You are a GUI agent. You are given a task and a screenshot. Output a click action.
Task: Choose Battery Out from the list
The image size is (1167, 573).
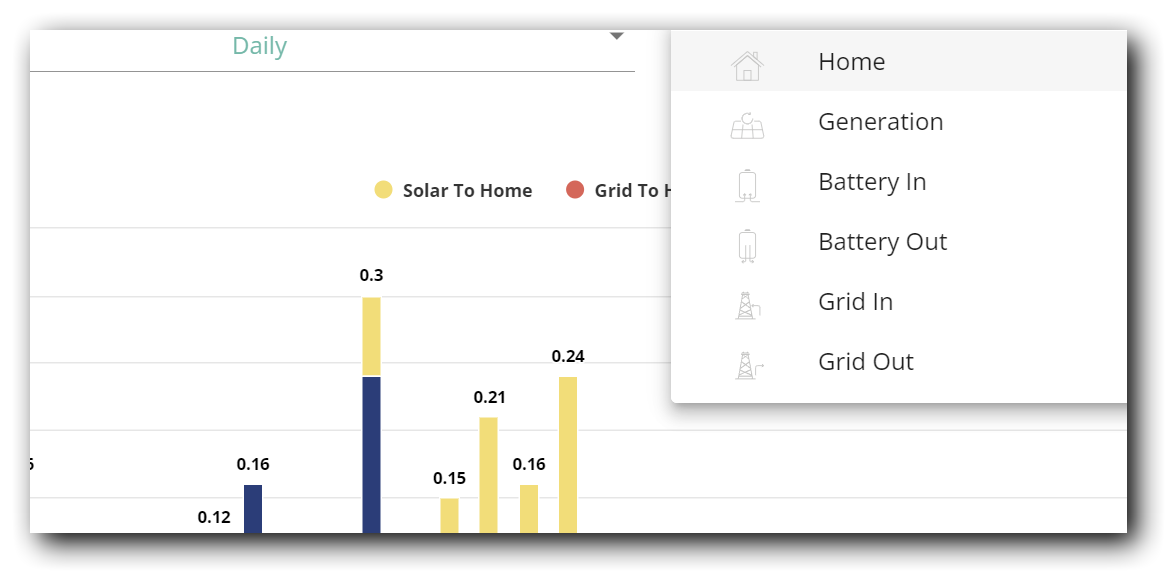898,242
